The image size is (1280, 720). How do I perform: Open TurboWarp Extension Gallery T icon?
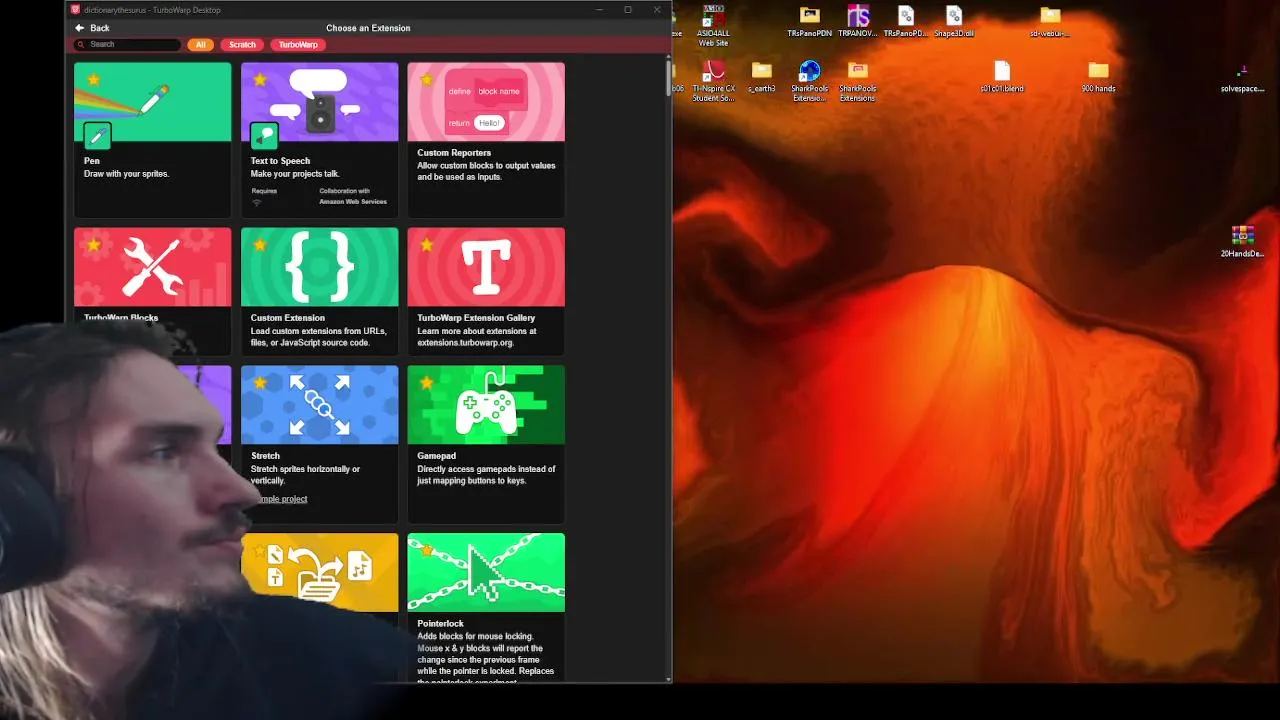pos(486,267)
